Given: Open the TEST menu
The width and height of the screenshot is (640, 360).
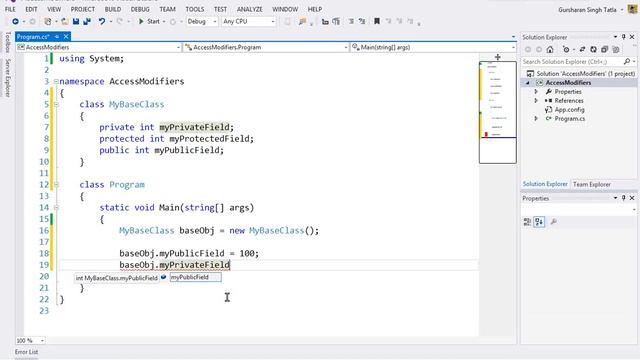Looking at the screenshot, I should click(x=220, y=9).
